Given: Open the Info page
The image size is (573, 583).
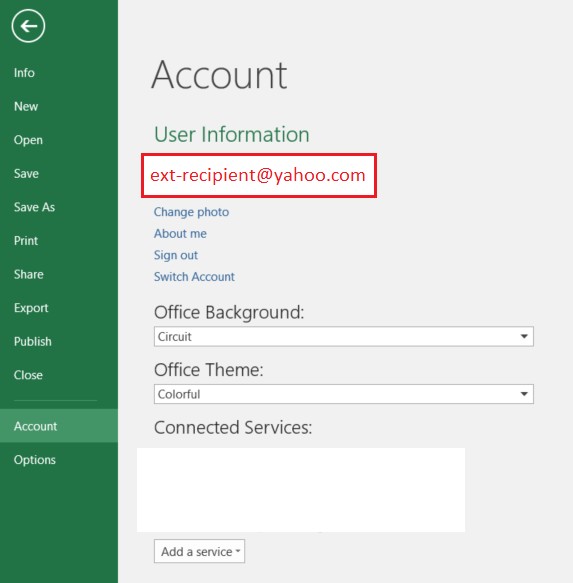Looking at the screenshot, I should click(x=24, y=73).
